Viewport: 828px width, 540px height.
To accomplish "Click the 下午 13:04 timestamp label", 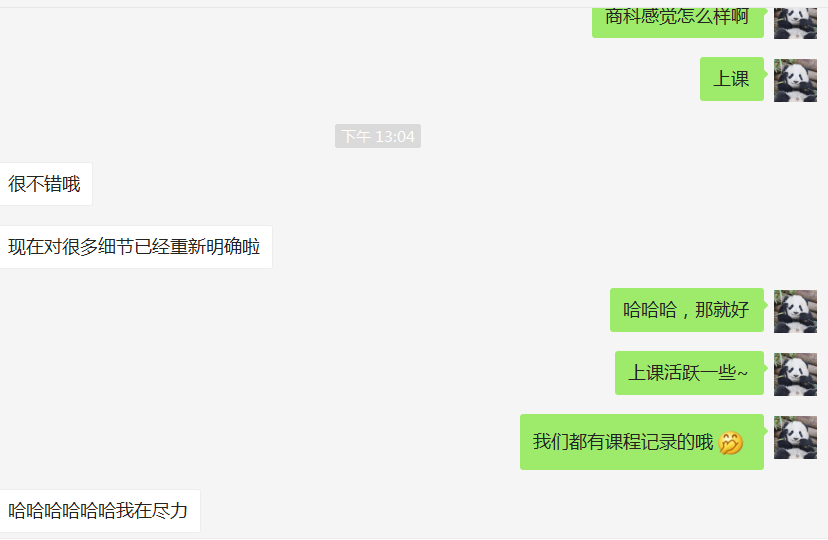I will (x=378, y=136).
